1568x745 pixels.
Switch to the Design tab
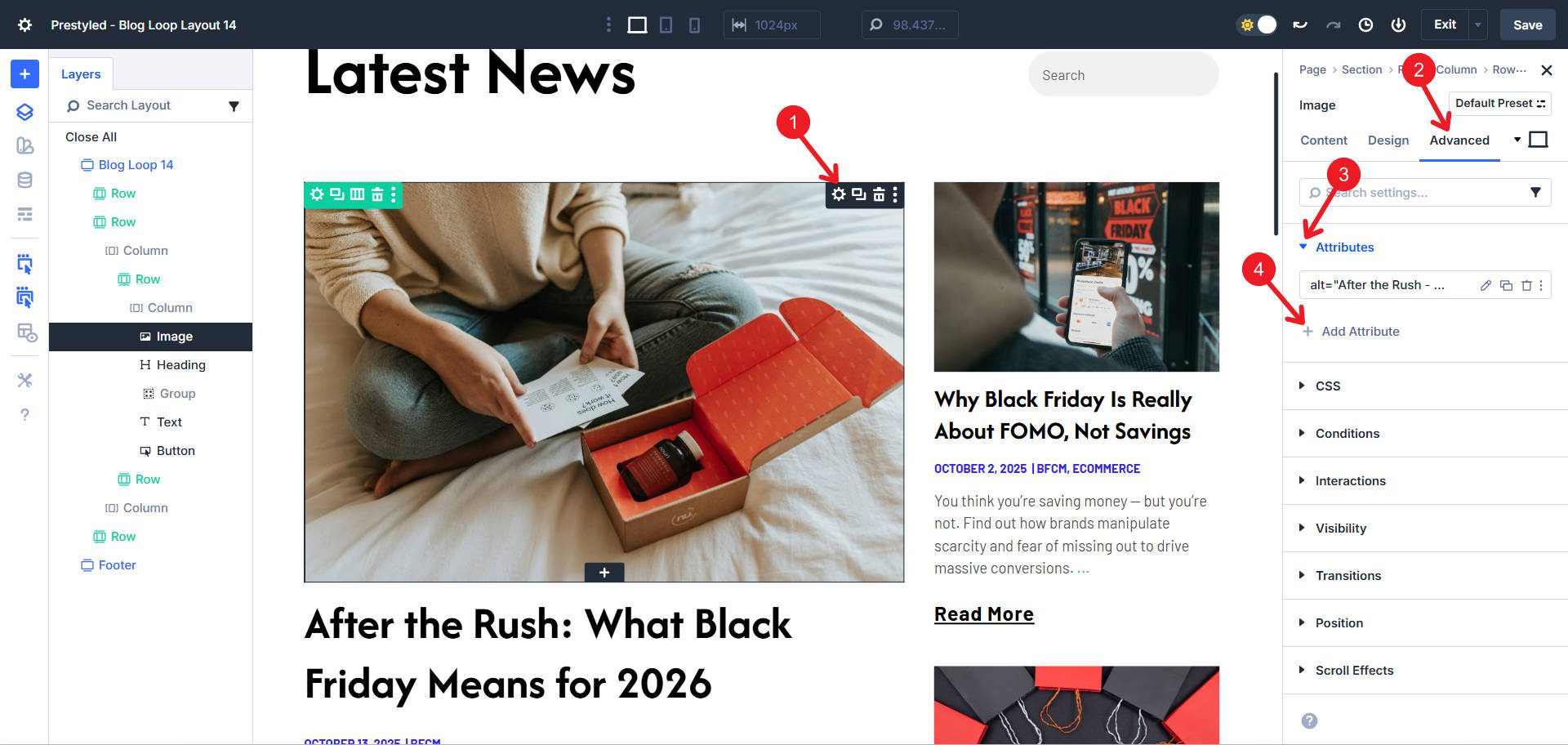point(1388,141)
